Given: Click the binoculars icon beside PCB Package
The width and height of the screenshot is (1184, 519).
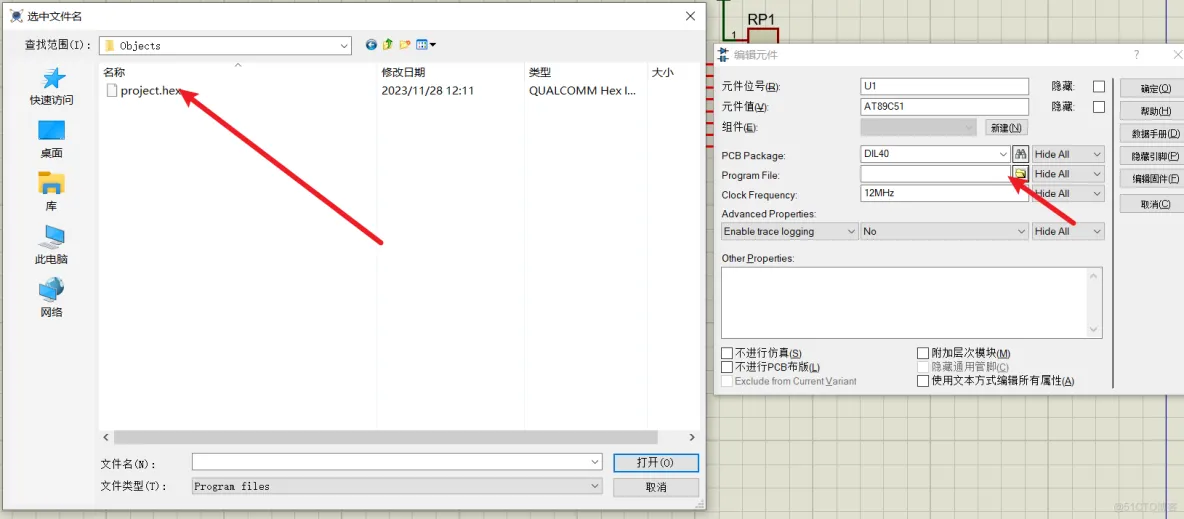Looking at the screenshot, I should click(x=1020, y=154).
